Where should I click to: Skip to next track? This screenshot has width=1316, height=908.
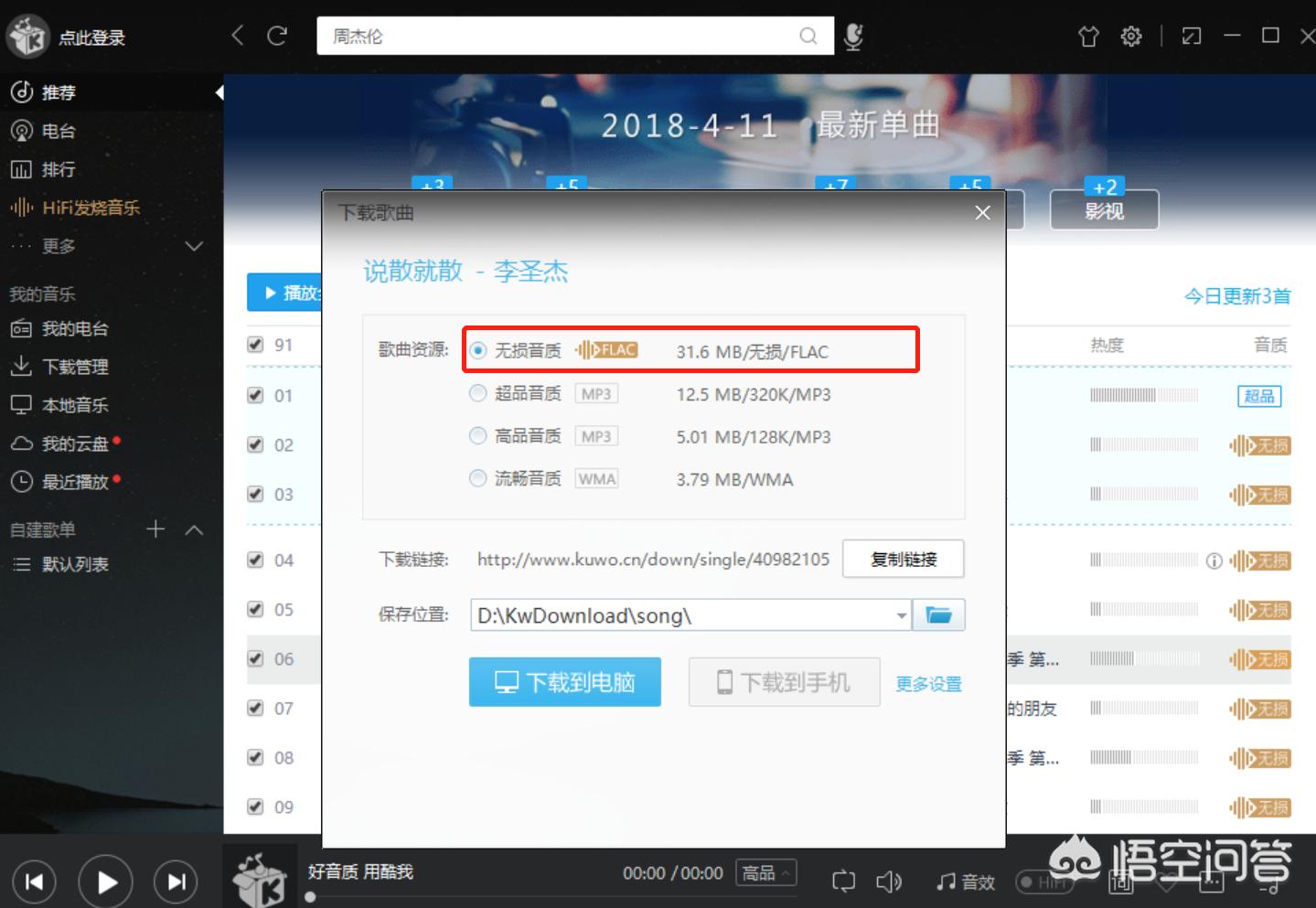176,881
